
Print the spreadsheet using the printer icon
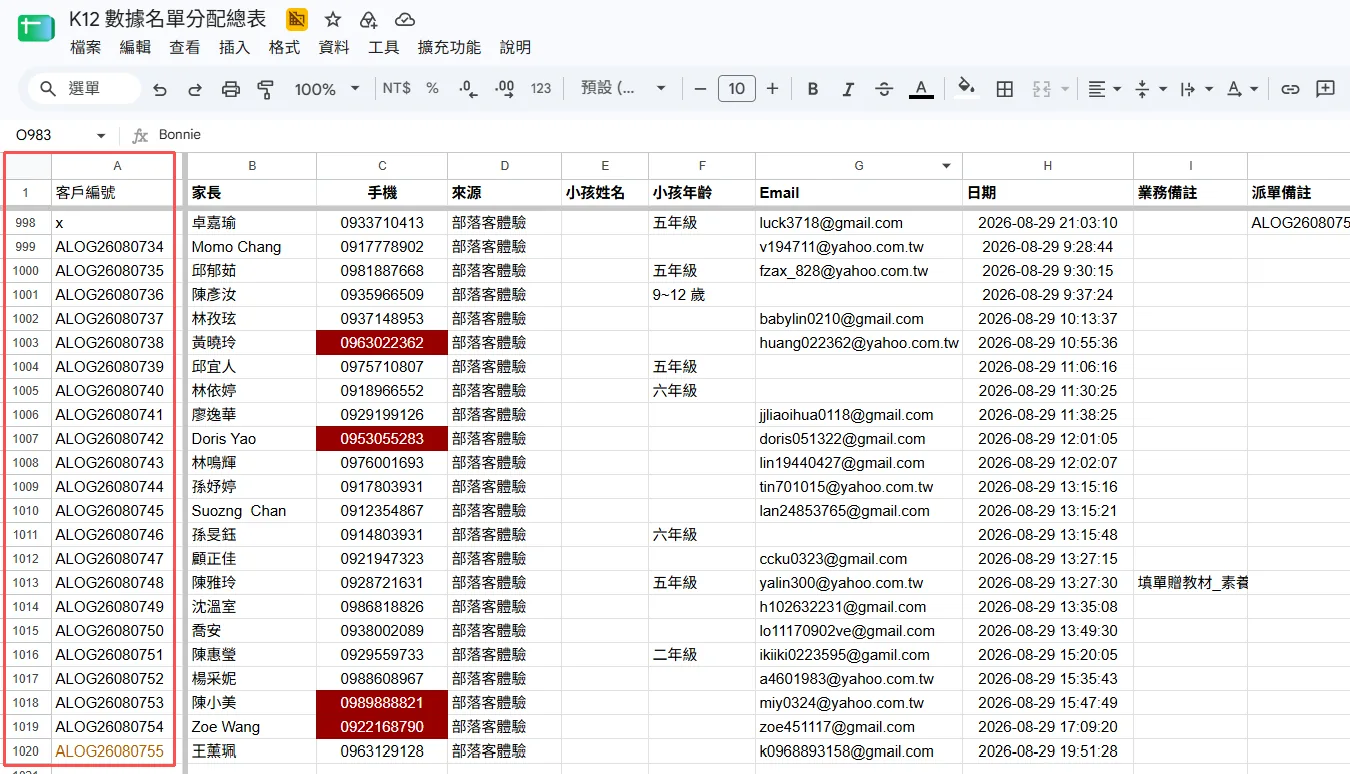[231, 89]
